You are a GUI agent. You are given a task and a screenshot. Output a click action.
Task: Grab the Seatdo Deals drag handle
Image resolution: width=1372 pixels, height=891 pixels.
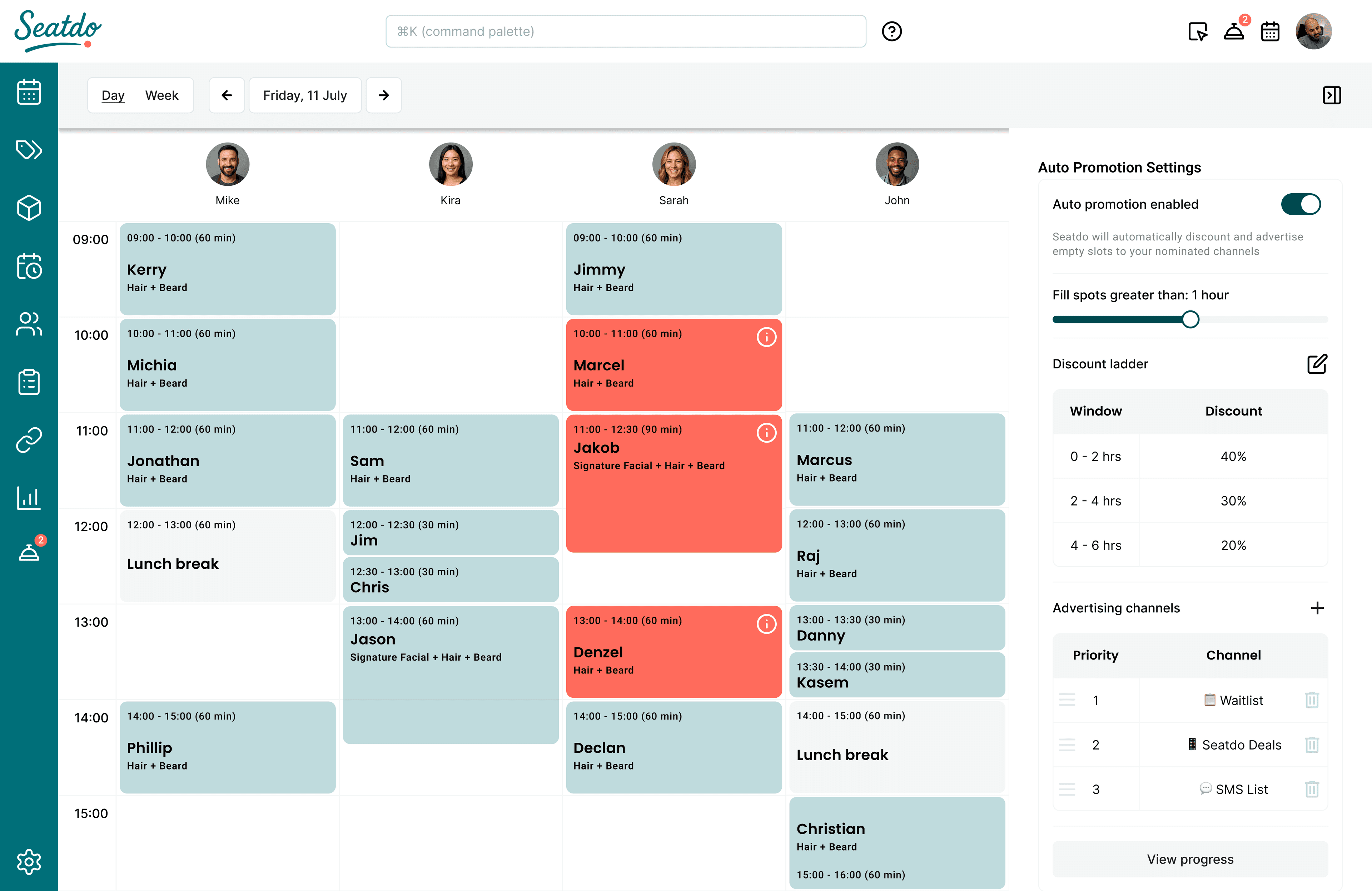click(1067, 745)
